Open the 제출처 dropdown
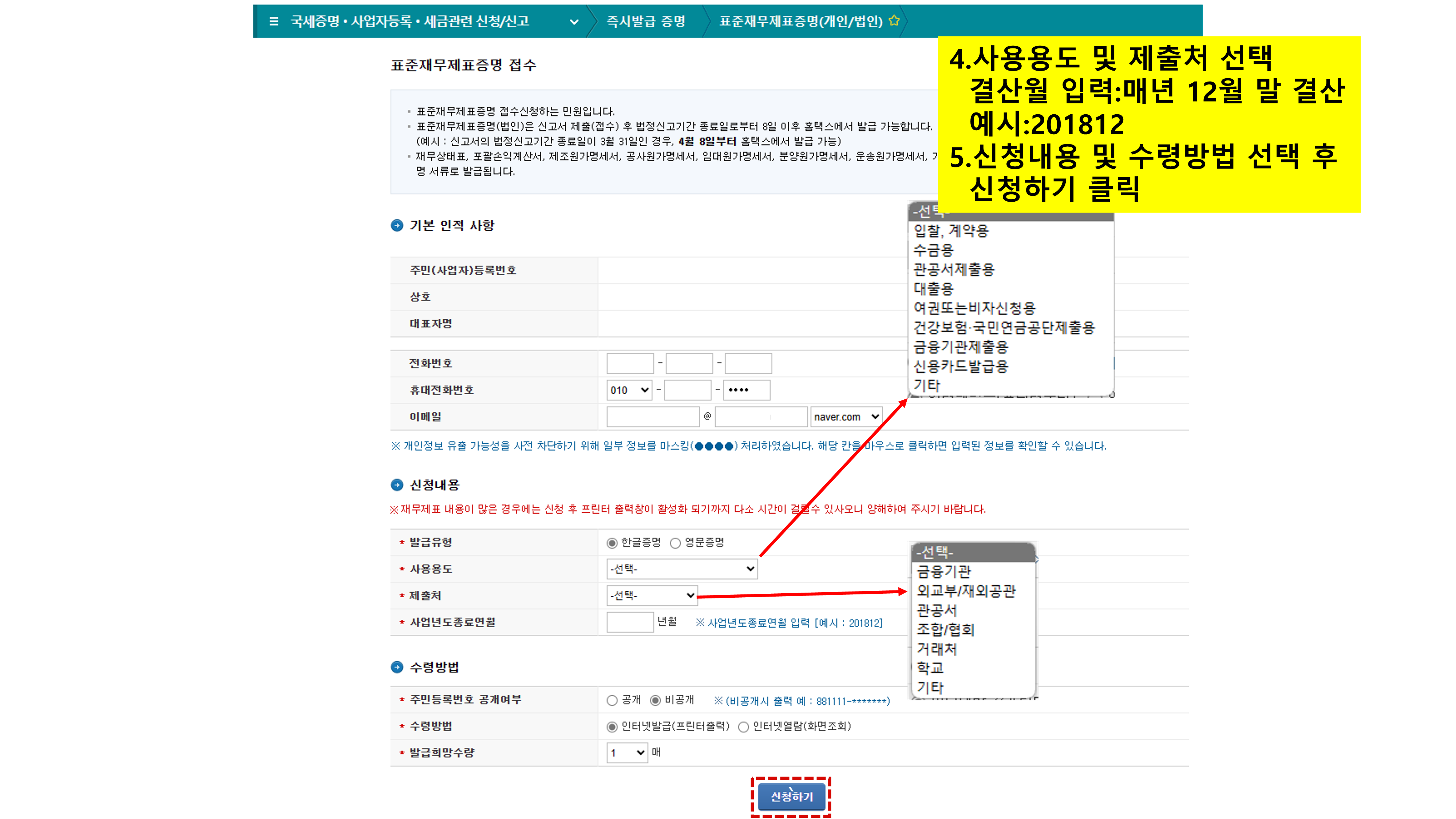Image resolution: width=1456 pixels, height=819 pixels. click(x=652, y=595)
